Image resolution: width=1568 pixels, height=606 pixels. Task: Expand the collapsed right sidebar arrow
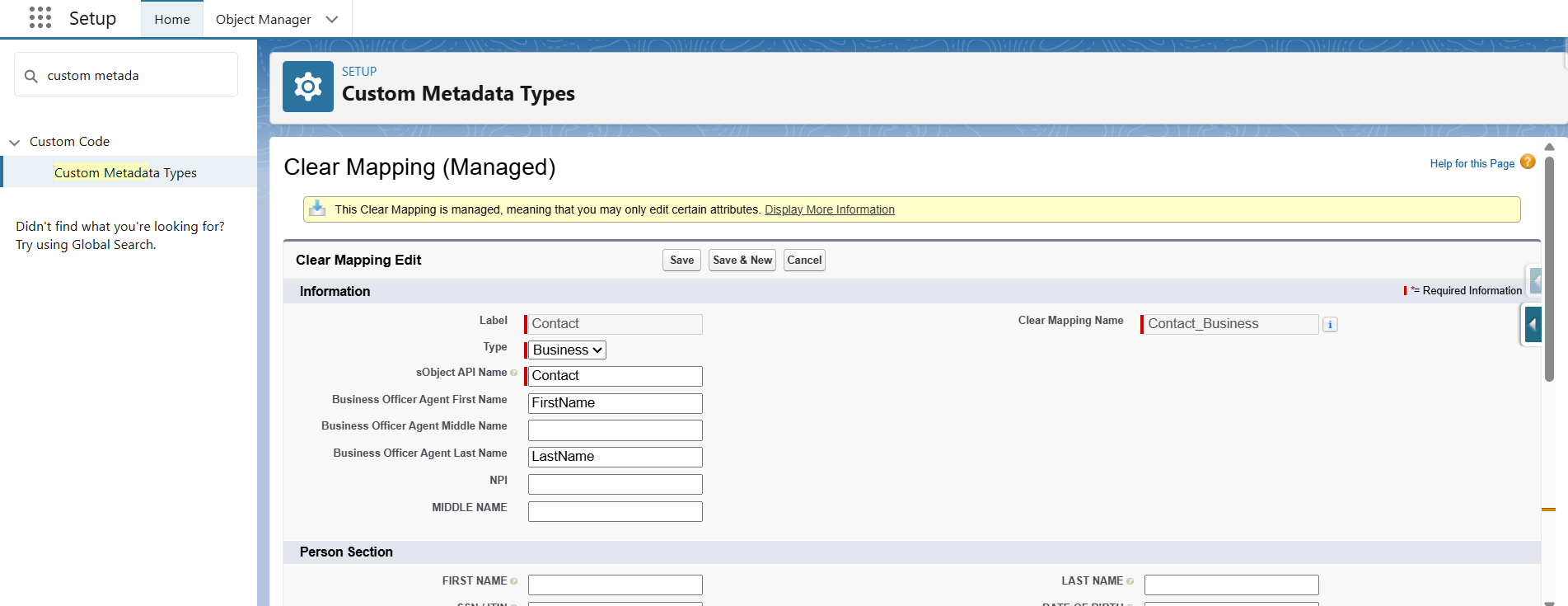[1533, 324]
